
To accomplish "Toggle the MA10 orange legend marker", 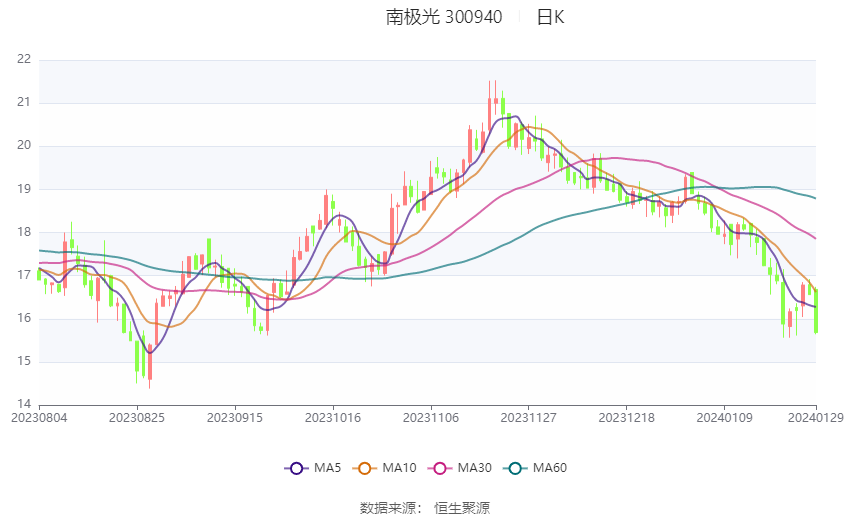I will 364,468.
